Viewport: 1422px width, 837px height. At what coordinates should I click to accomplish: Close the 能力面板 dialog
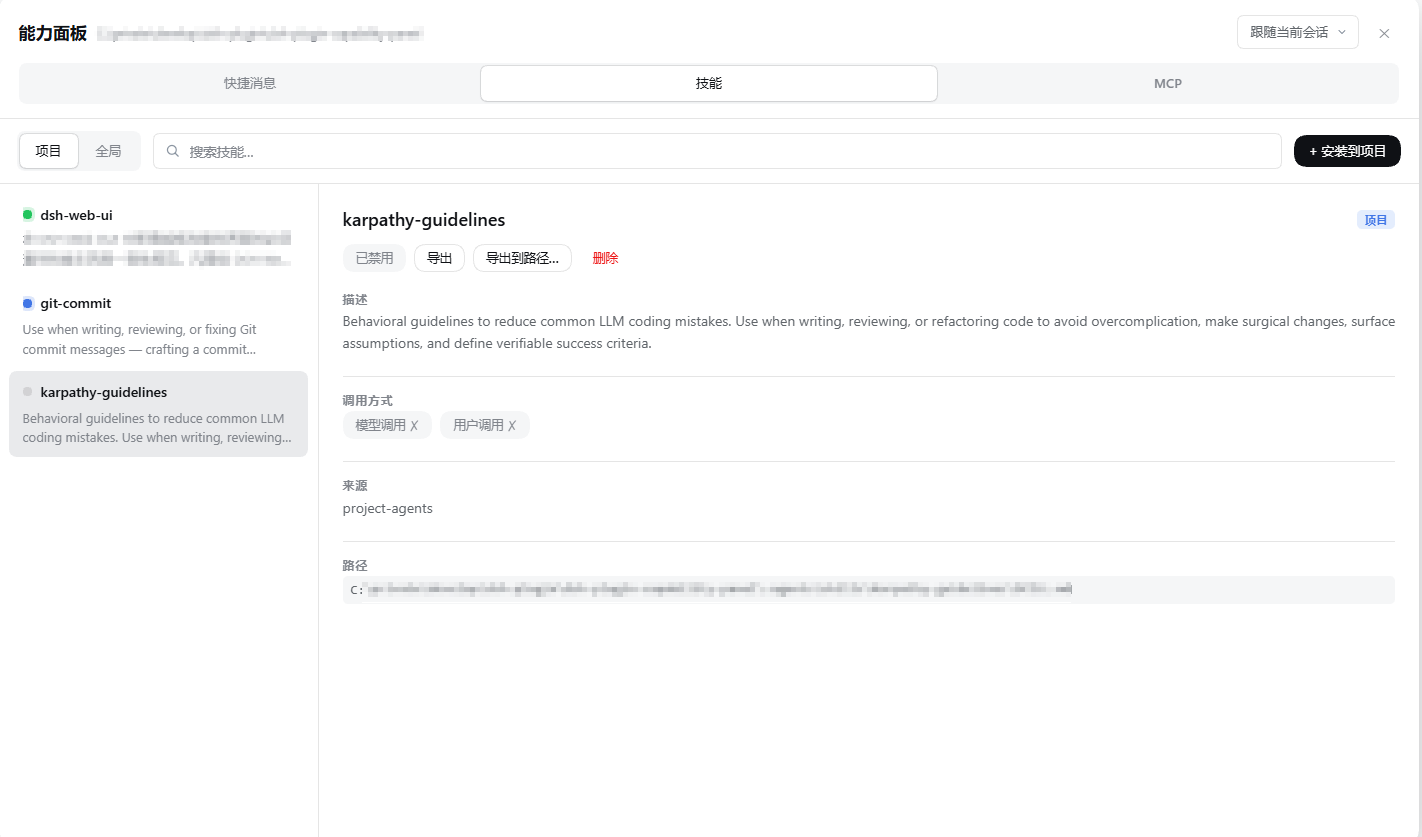point(1384,33)
